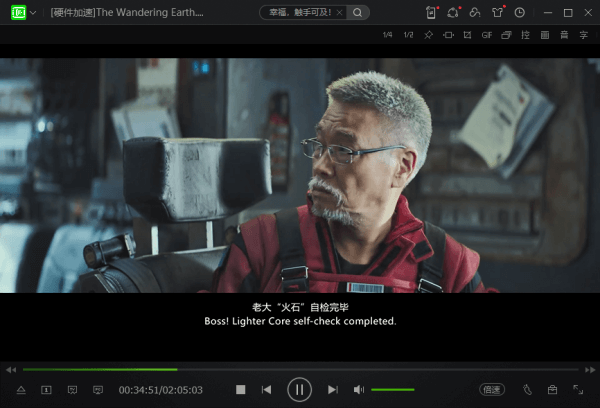
Task: Skip to the next video
Action: click(333, 390)
